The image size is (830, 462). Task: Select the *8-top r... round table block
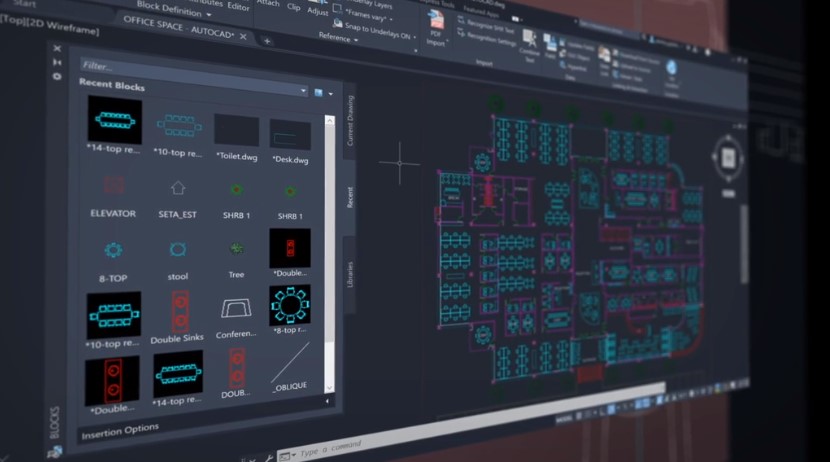(290, 305)
